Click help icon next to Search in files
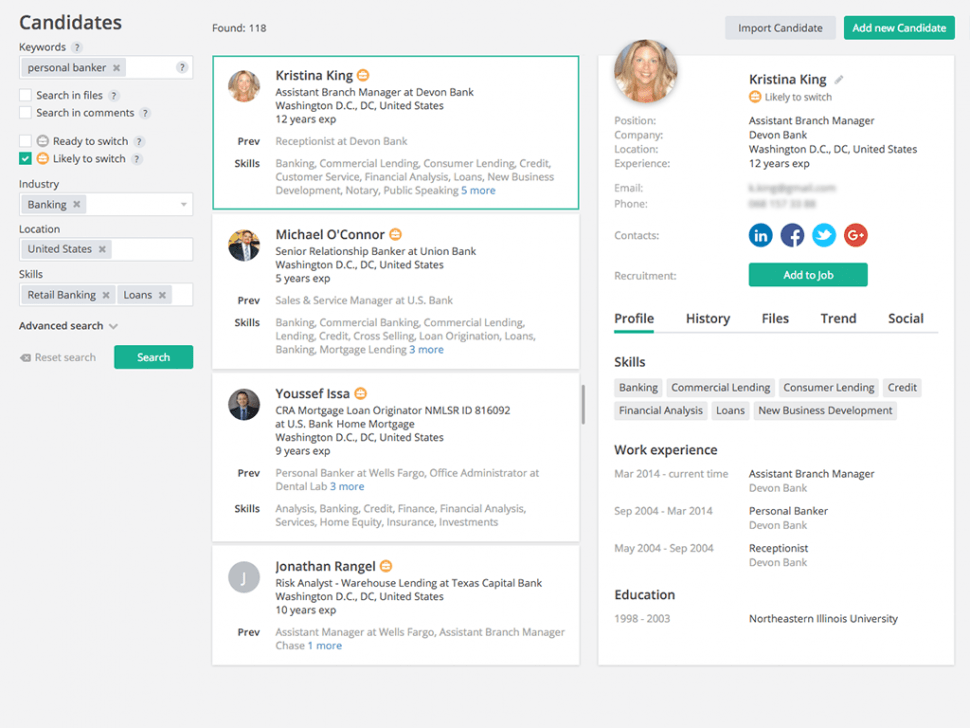This screenshot has width=970, height=728. coord(113,95)
